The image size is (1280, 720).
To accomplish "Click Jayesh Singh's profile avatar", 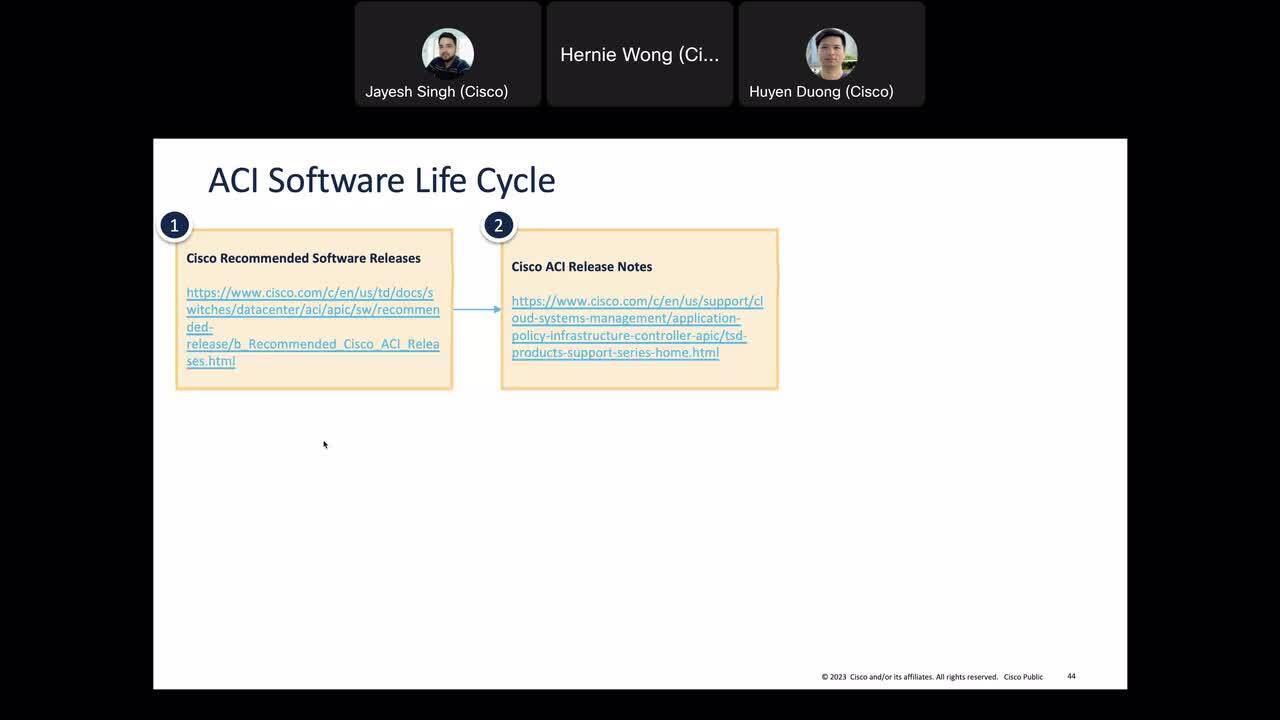I will click(448, 53).
